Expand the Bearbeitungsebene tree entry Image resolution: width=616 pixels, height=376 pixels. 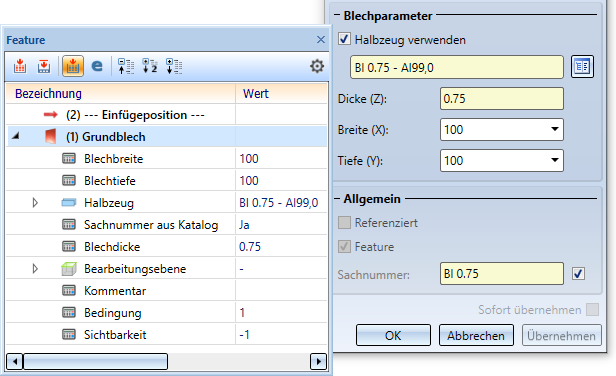(35, 269)
